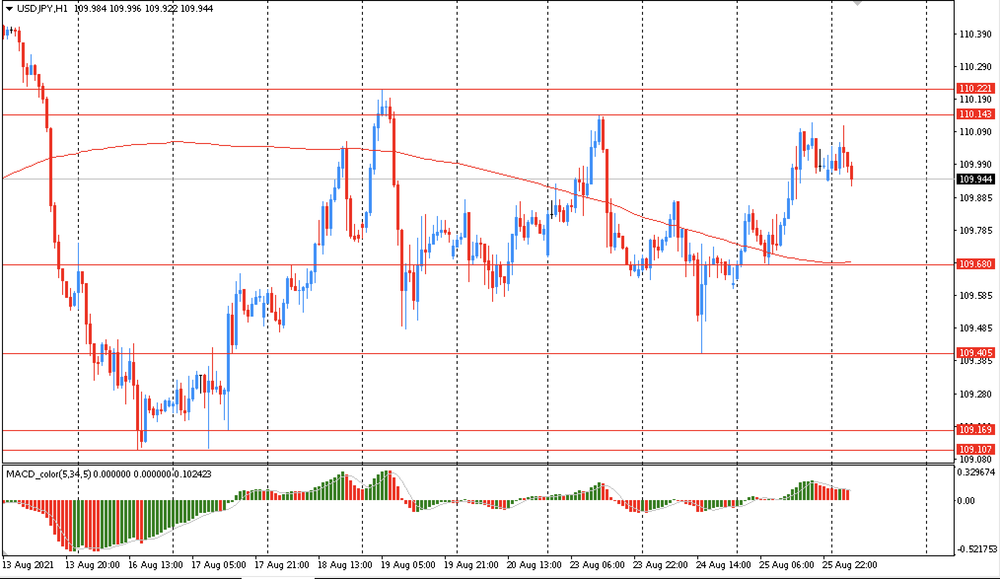Image resolution: width=1000 pixels, height=579 pixels.
Task: Select the MACD_color(5,34,5) indicator label
Action: click(48, 474)
